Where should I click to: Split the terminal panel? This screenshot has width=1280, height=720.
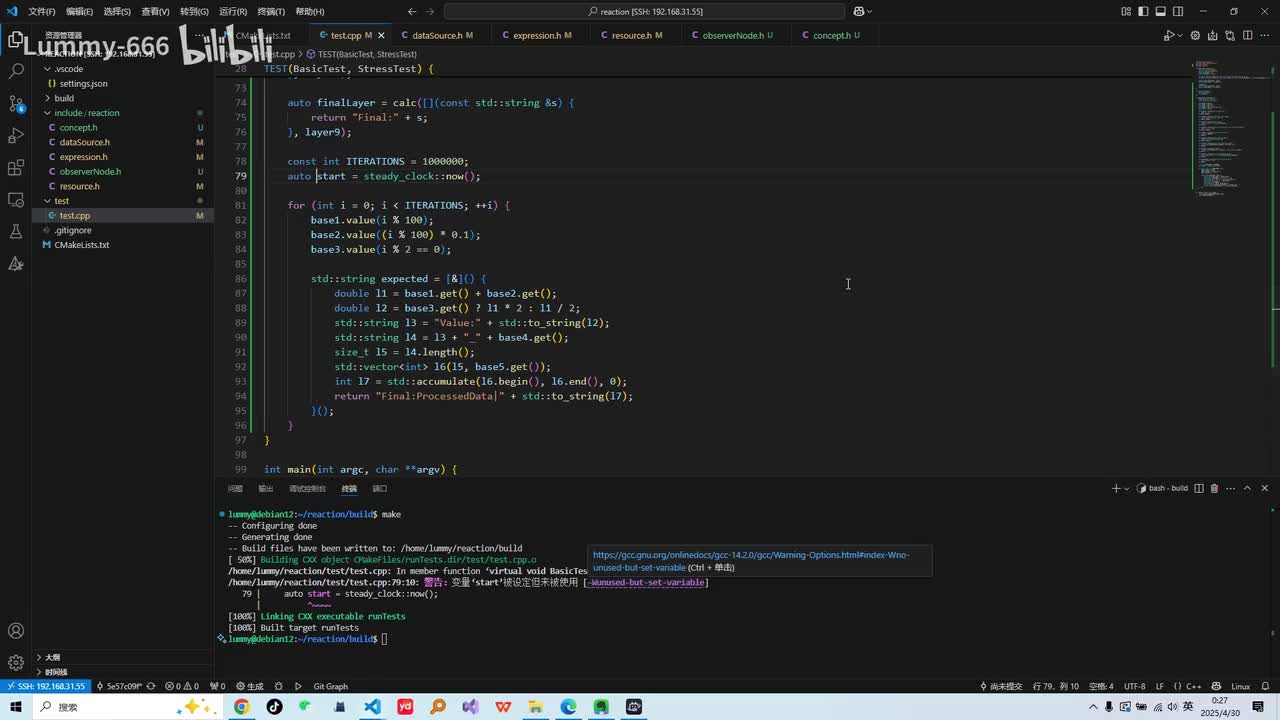(1199, 488)
